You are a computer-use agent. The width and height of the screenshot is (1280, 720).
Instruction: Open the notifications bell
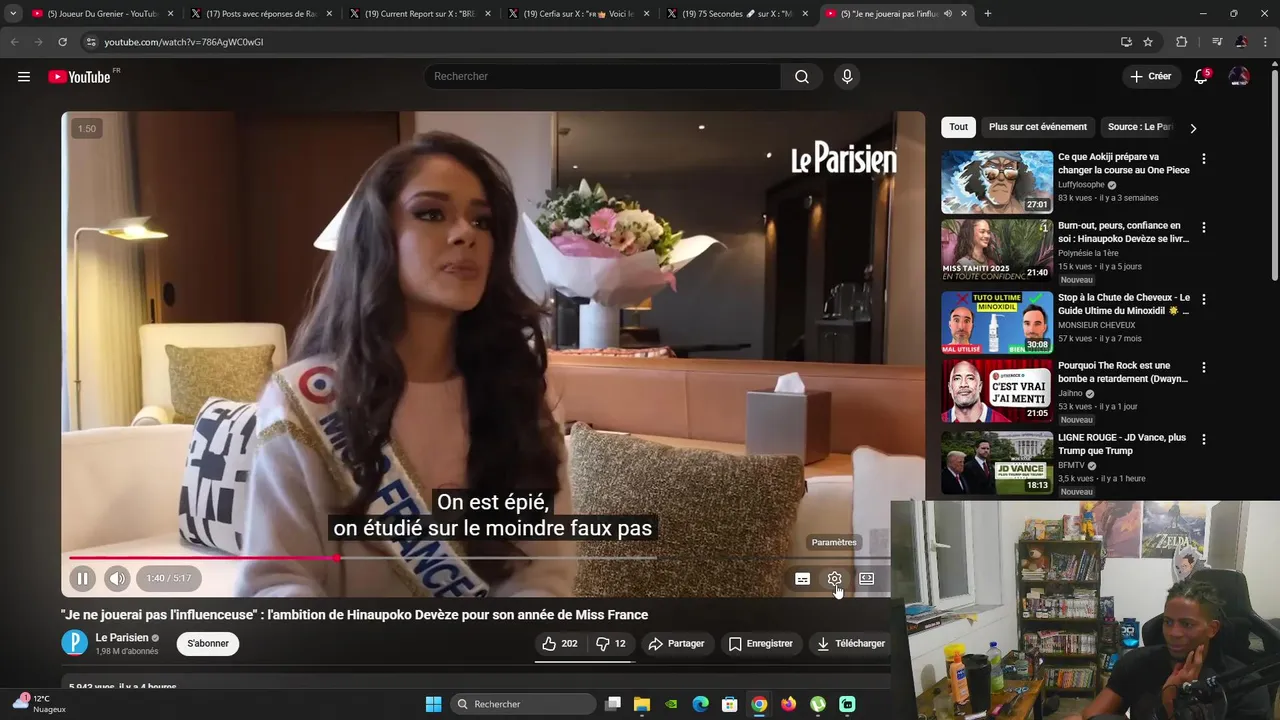1201,77
